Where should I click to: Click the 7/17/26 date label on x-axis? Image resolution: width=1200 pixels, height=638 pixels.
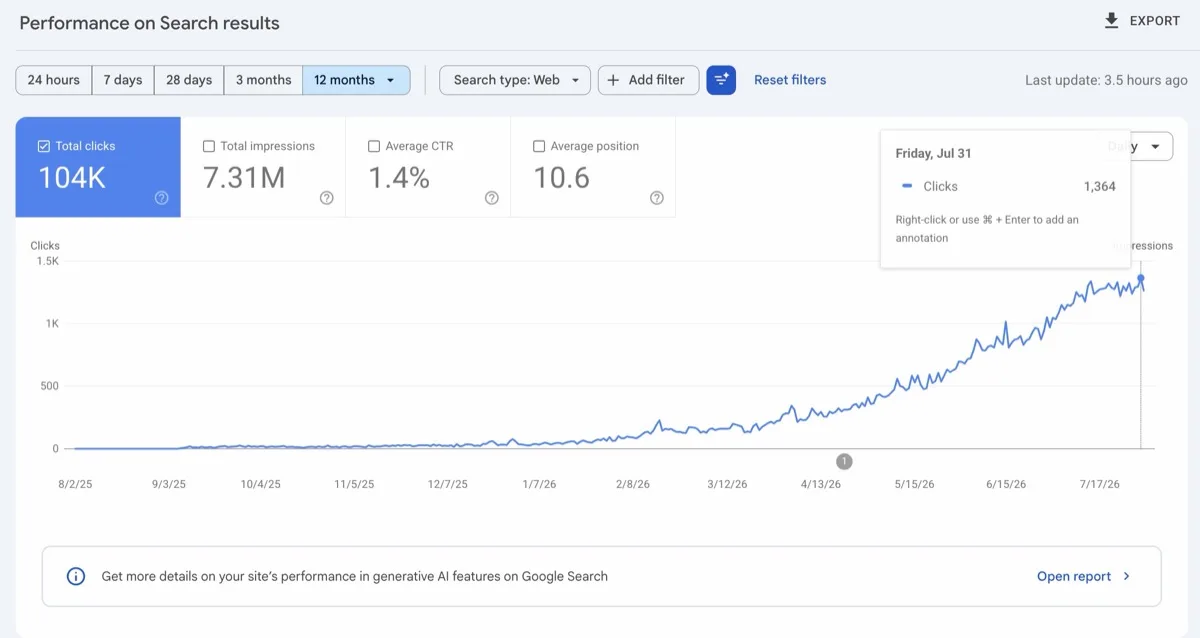pyautogui.click(x=1100, y=484)
